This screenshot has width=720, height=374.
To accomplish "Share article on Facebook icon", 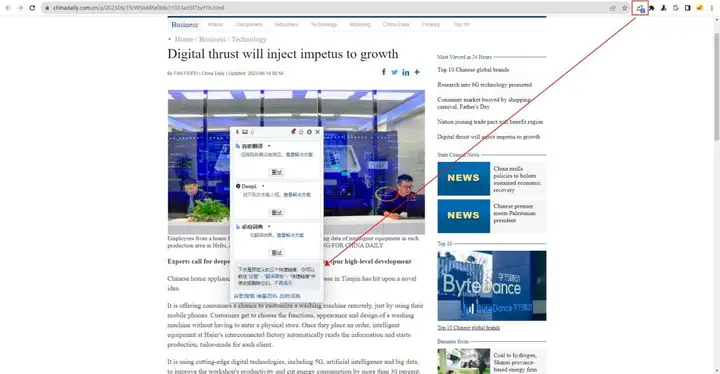I will click(384, 72).
